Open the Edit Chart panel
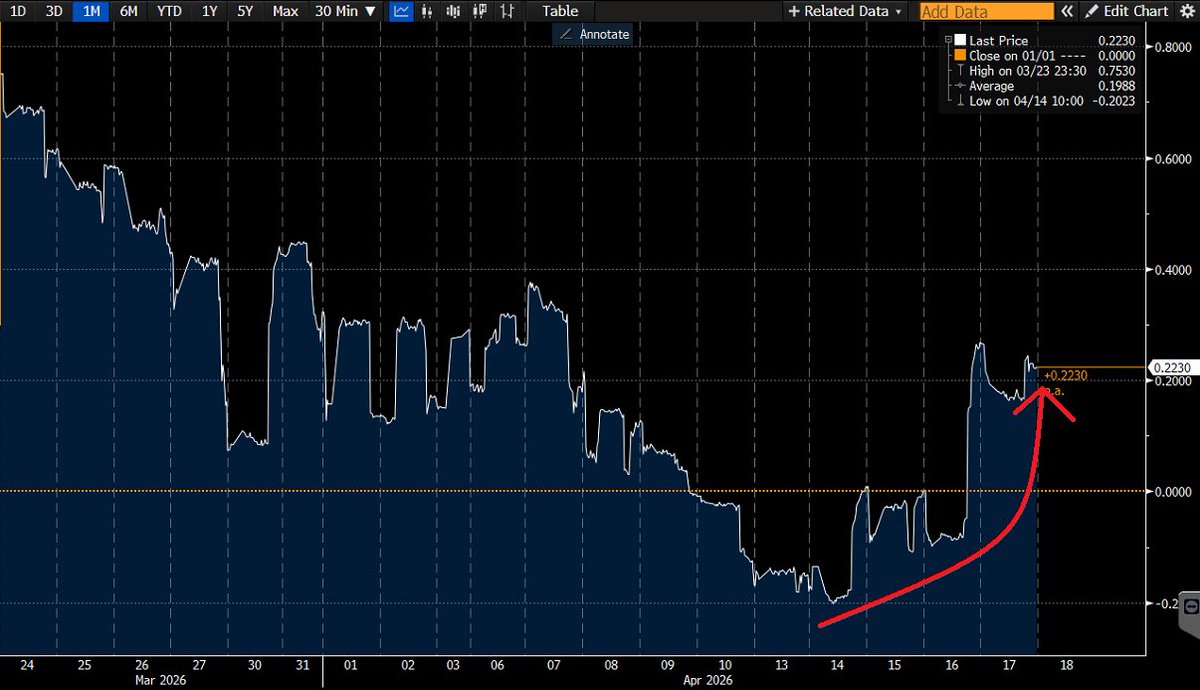Image resolution: width=1200 pixels, height=690 pixels. [x=1125, y=11]
